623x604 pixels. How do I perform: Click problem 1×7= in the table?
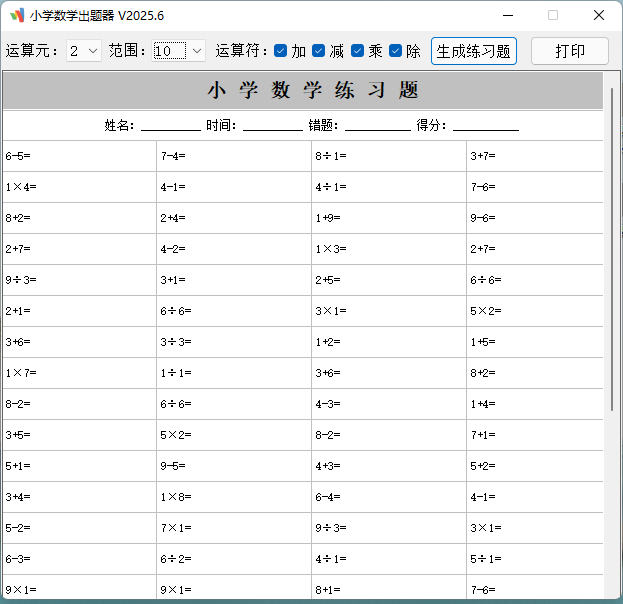click(79, 373)
